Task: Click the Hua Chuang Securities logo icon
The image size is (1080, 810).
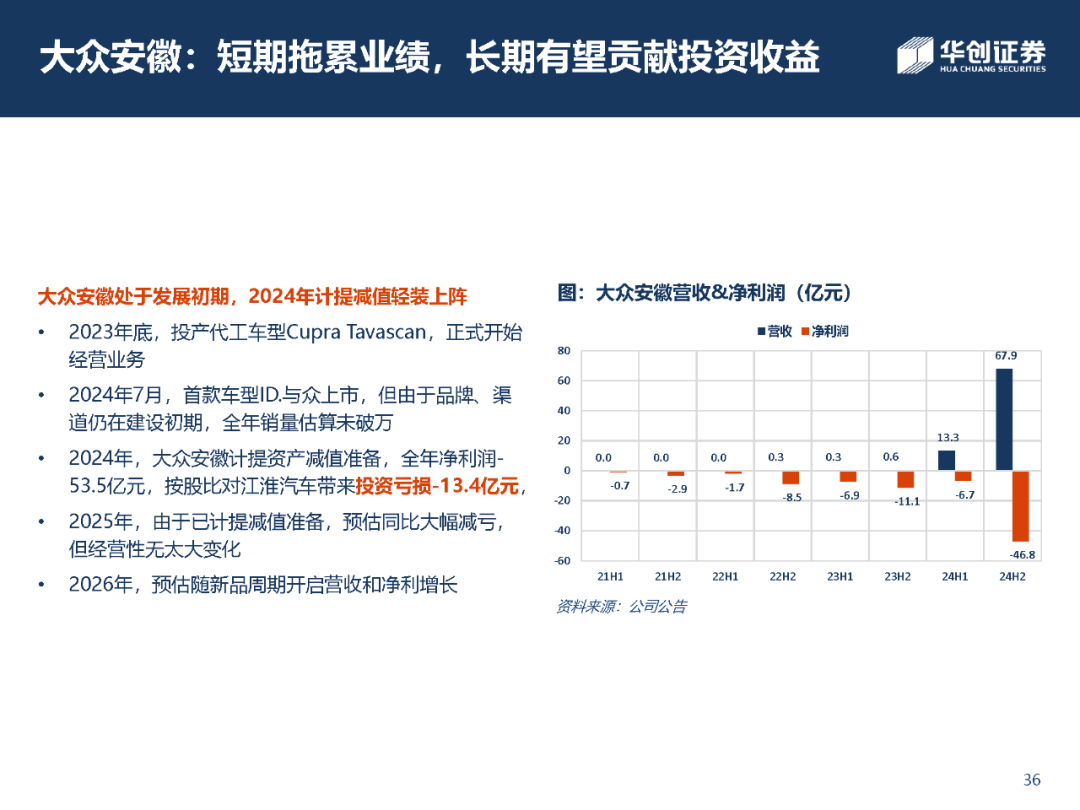Action: pos(915,56)
